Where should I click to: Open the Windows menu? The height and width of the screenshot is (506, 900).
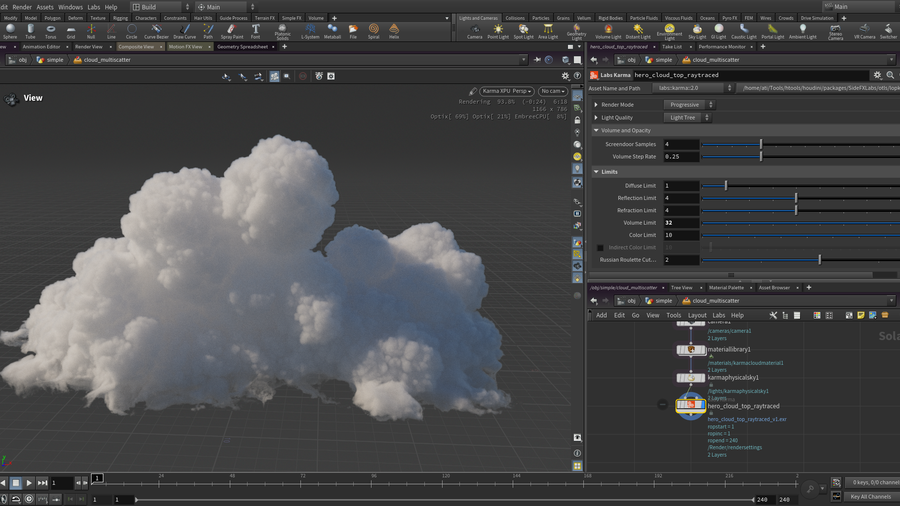tap(70, 7)
